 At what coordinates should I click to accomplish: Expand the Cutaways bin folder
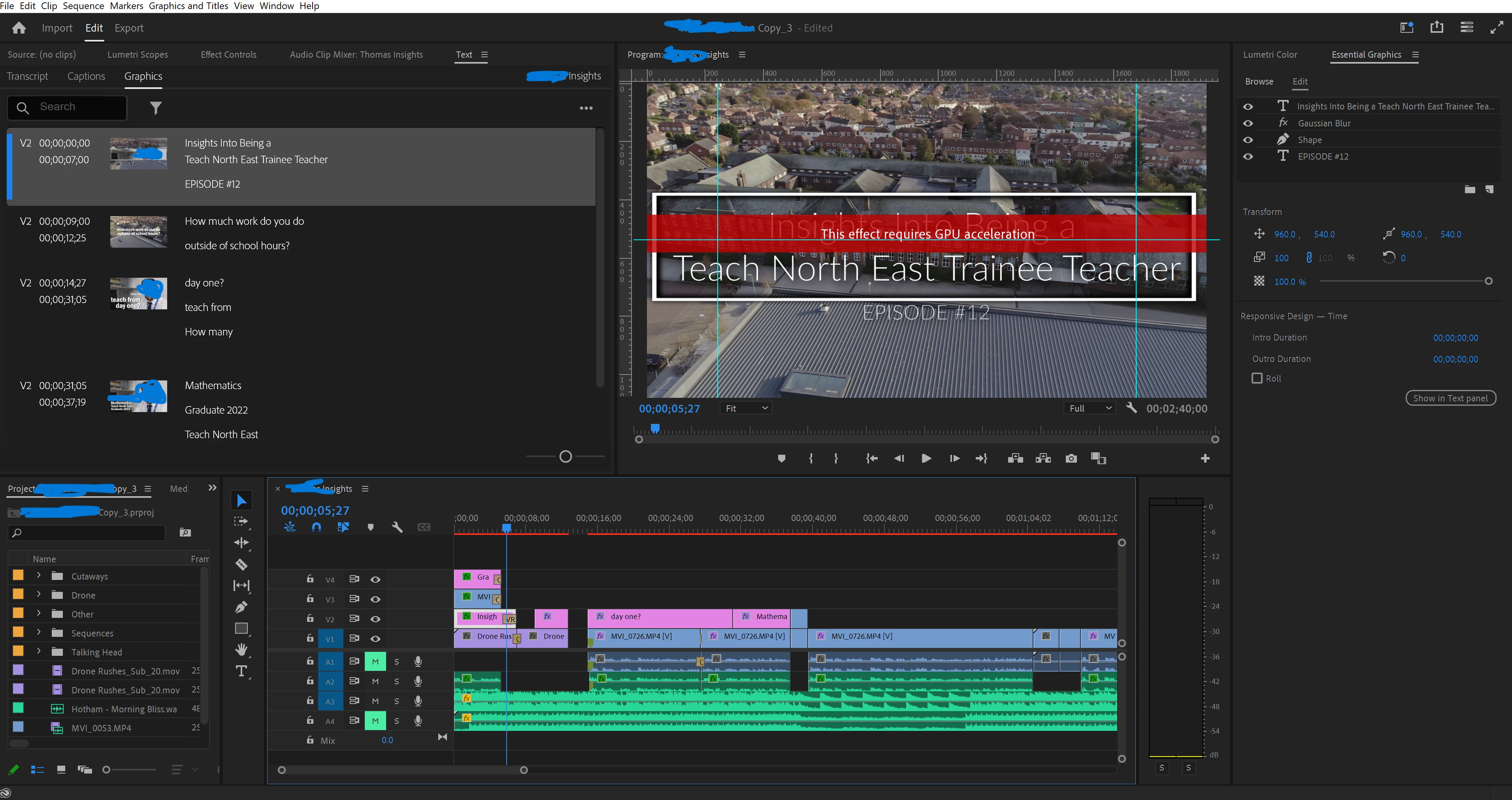pyautogui.click(x=39, y=576)
